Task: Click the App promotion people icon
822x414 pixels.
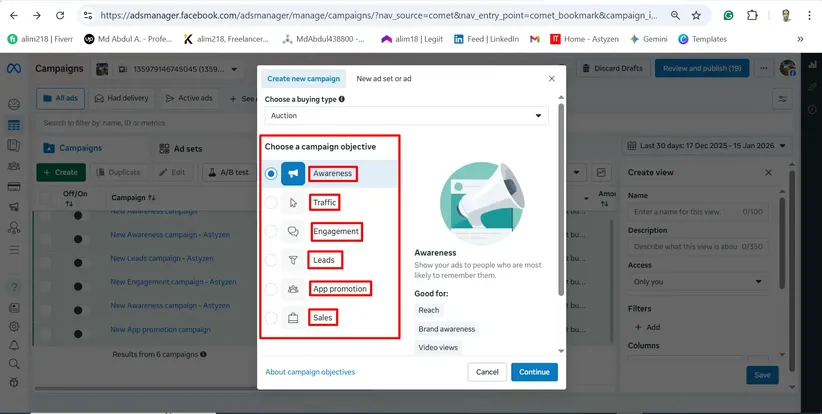Action: coord(293,289)
